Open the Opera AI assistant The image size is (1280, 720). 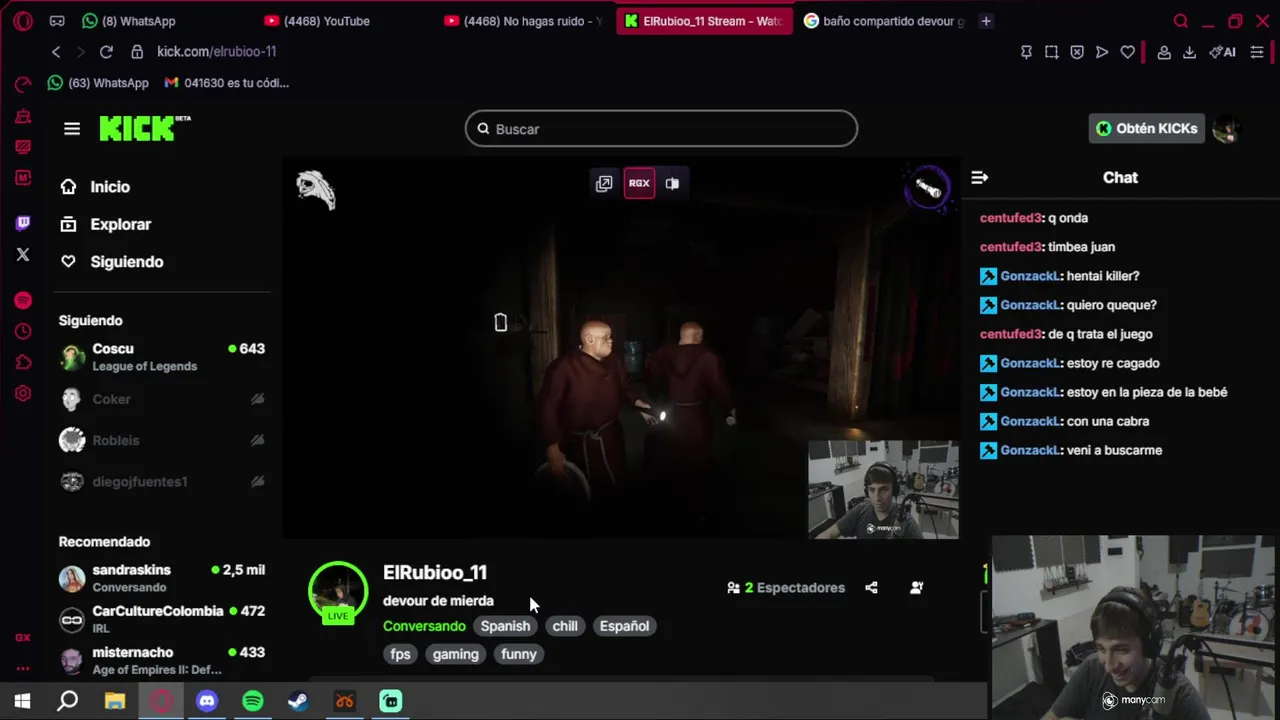pos(1222,52)
